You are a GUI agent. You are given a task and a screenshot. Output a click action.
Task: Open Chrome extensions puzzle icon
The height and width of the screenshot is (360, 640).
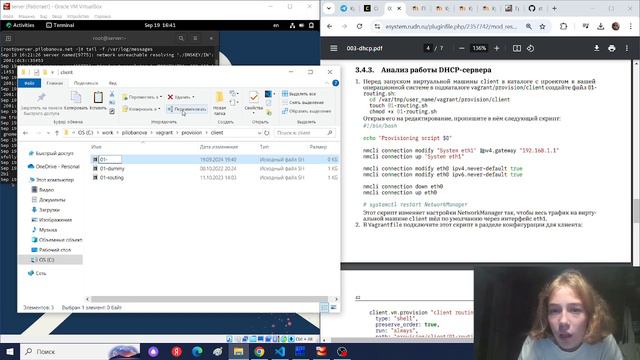point(563,26)
